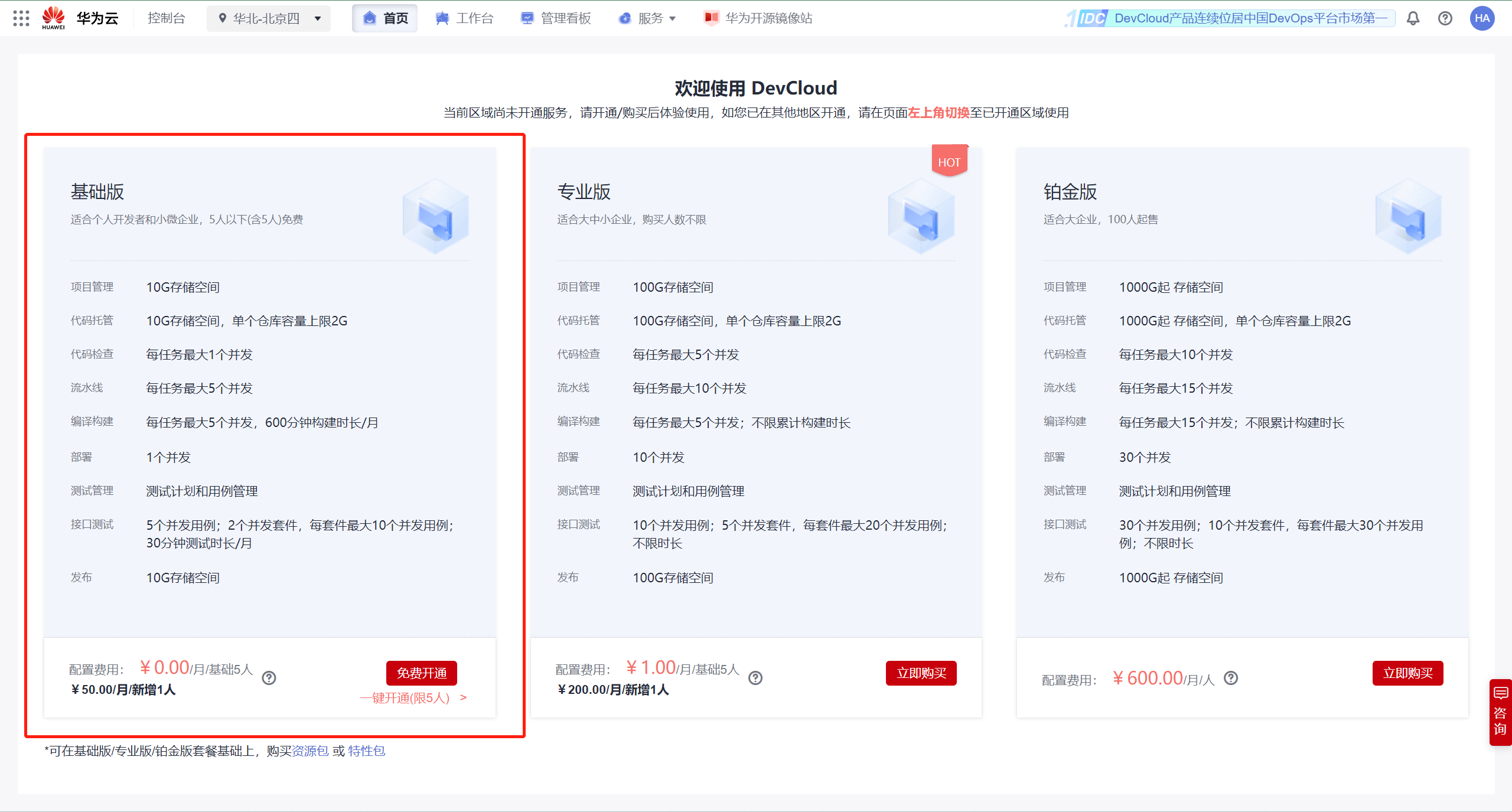The width and height of the screenshot is (1512, 812).
Task: Open the app grid menu icon
Action: [x=21, y=18]
